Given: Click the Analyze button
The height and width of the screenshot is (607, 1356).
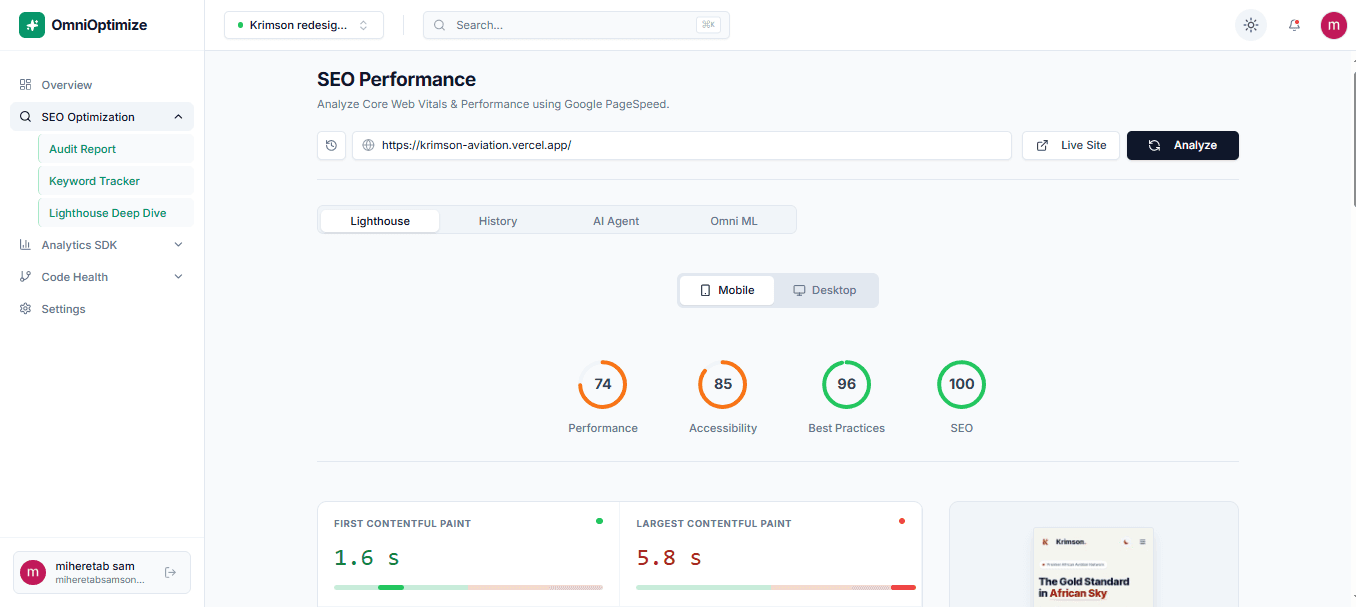Looking at the screenshot, I should click(x=1183, y=145).
